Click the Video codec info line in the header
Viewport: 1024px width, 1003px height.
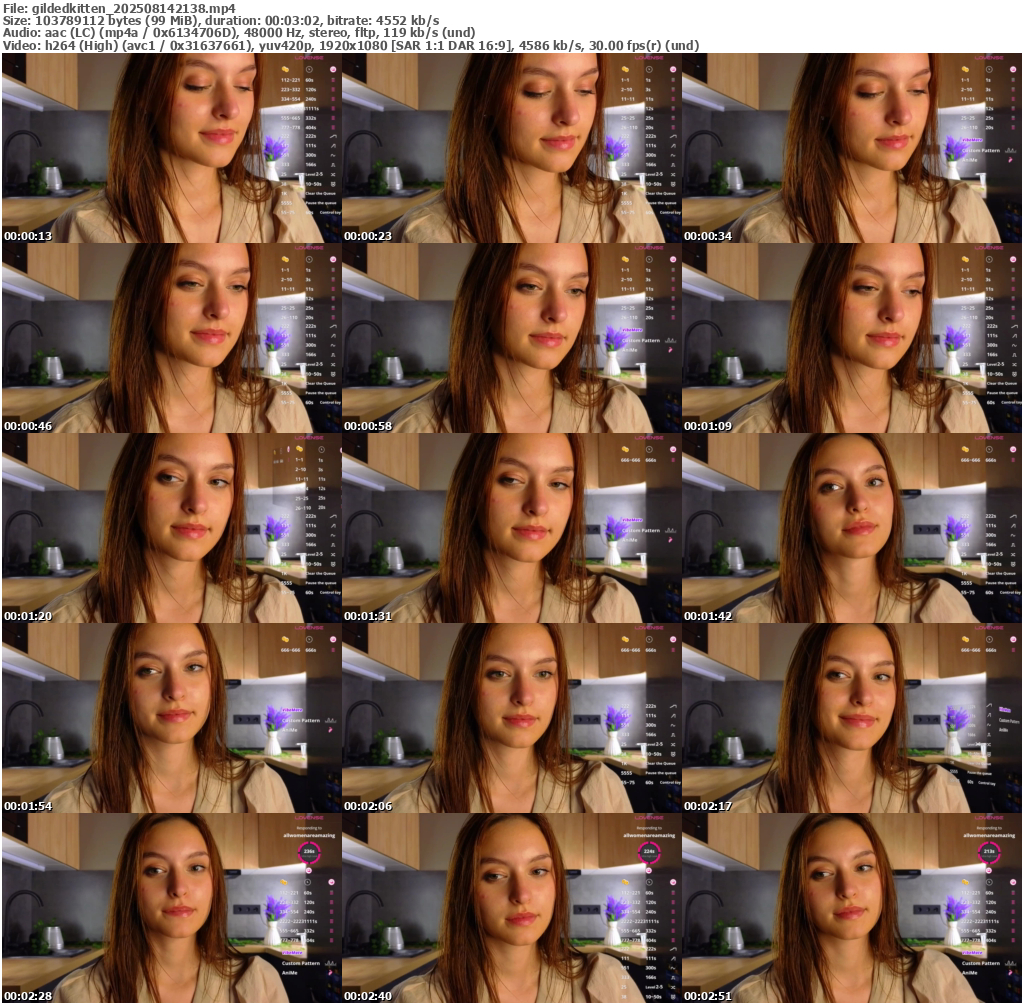(x=350, y=45)
